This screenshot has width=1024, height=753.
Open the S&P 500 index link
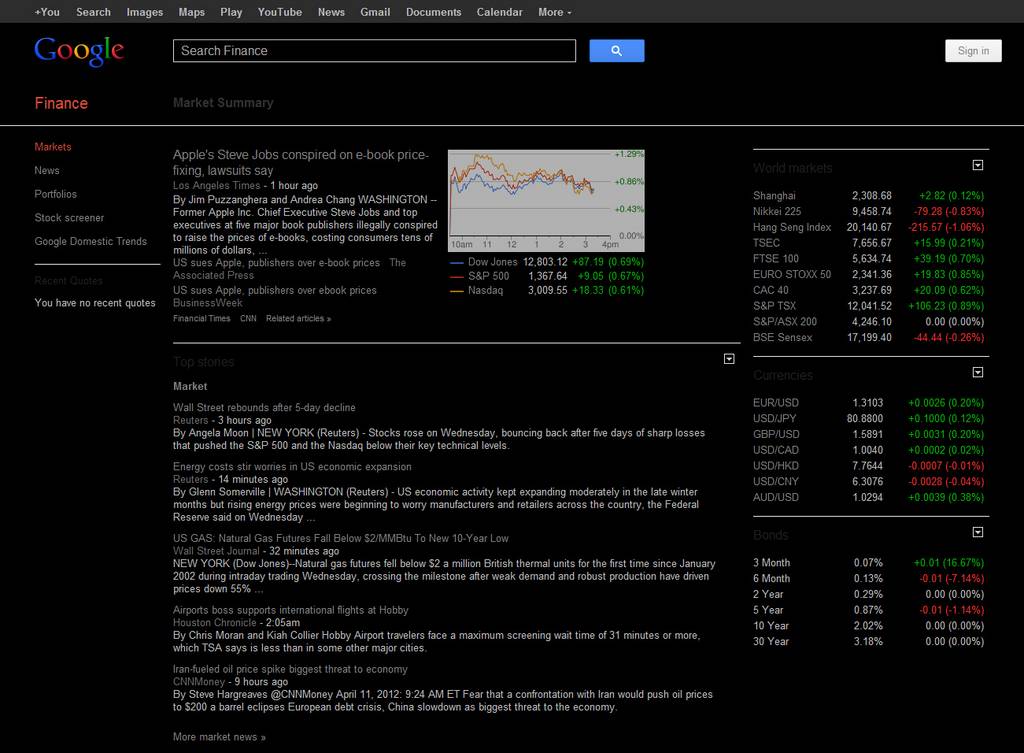point(488,276)
